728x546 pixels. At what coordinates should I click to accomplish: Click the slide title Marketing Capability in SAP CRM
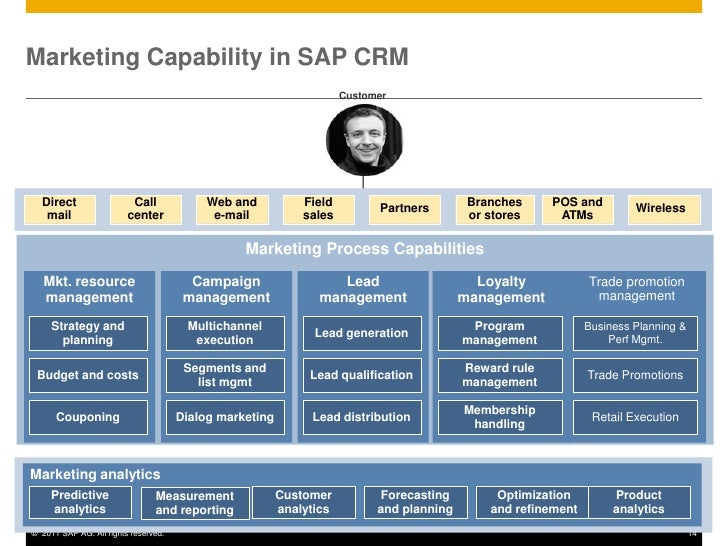coord(217,58)
